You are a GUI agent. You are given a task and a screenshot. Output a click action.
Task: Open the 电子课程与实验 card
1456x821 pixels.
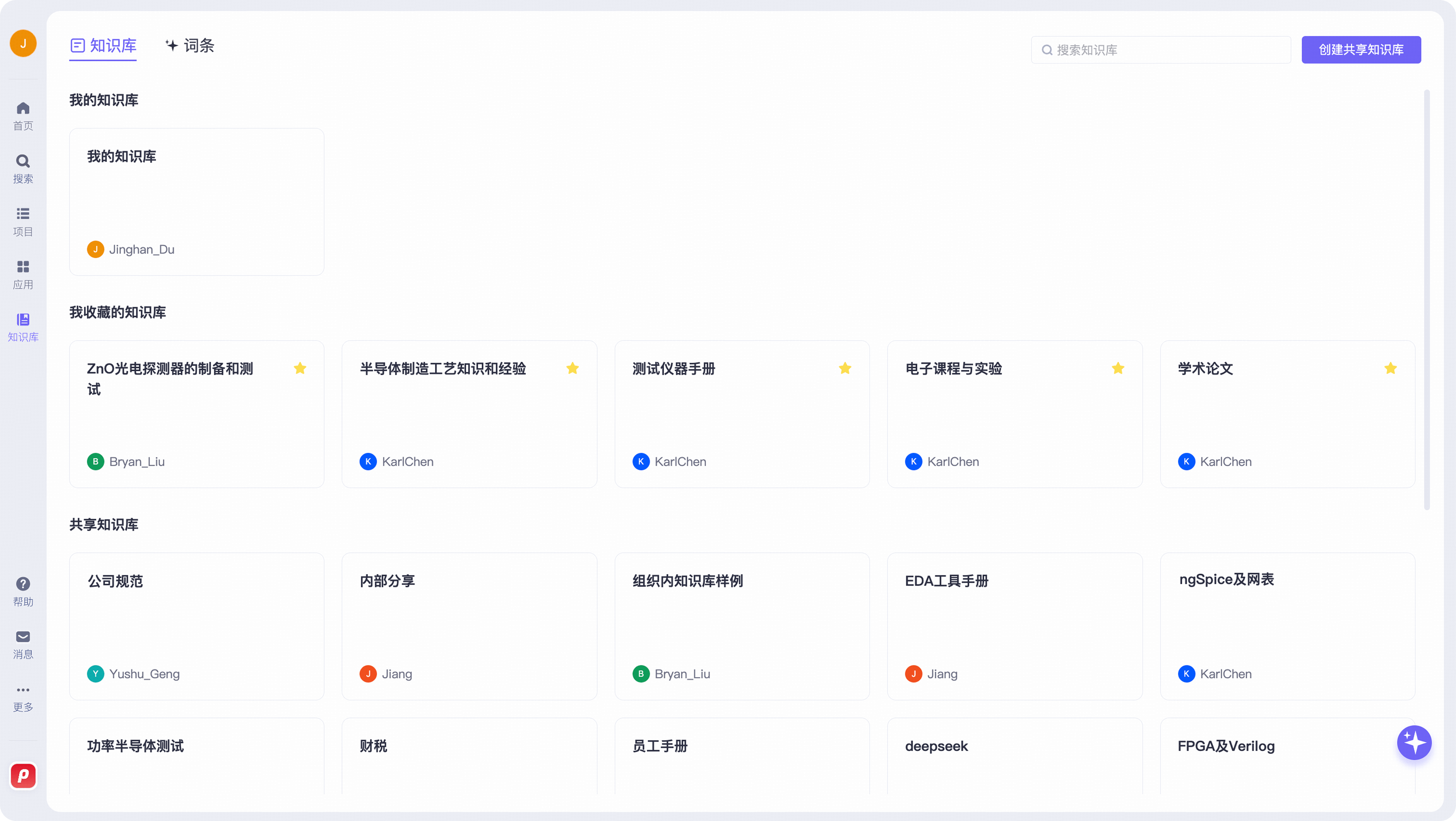[1015, 414]
